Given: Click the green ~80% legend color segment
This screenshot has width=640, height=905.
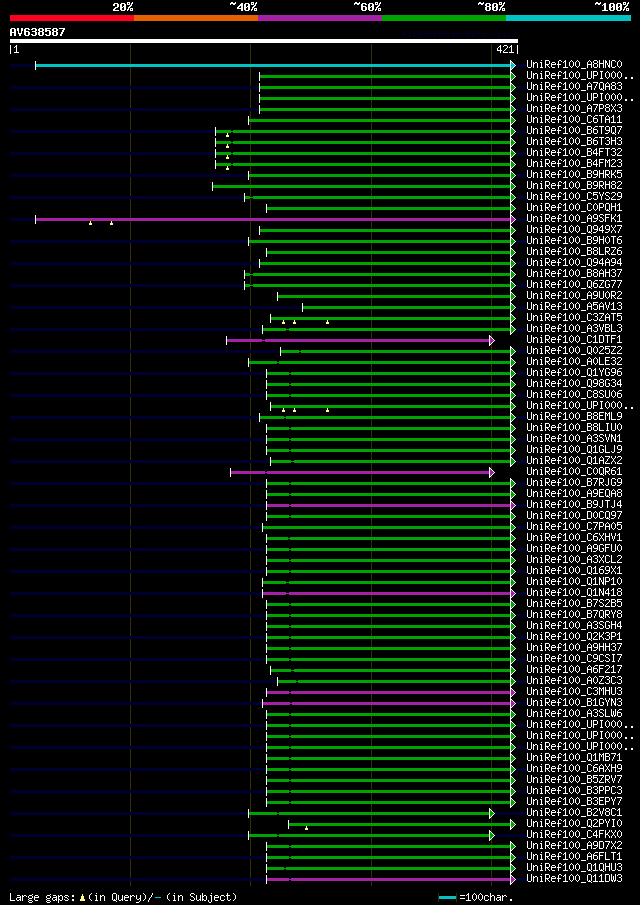Looking at the screenshot, I should [444, 18].
